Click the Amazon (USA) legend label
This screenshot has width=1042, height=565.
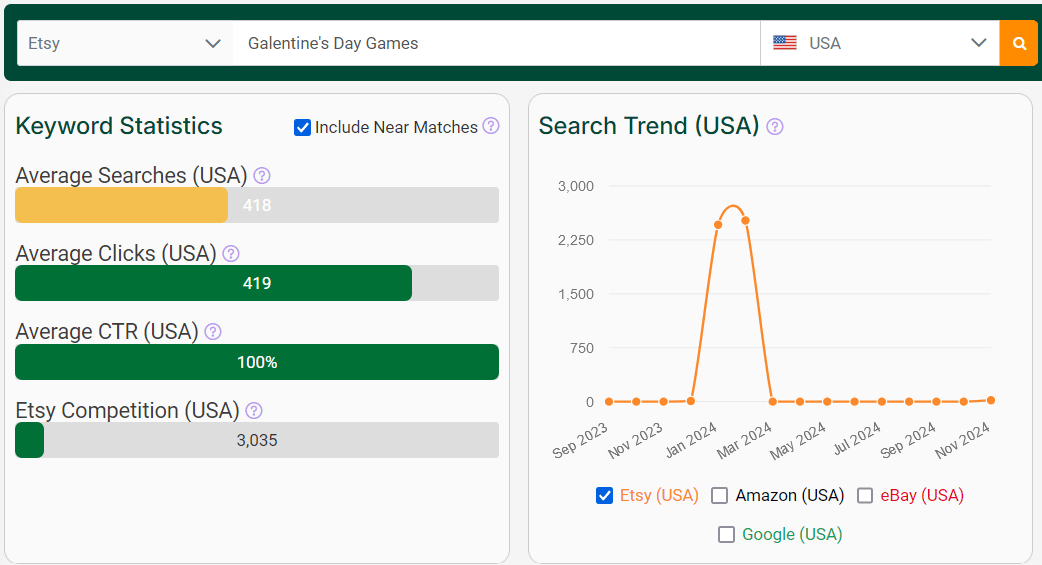point(789,496)
